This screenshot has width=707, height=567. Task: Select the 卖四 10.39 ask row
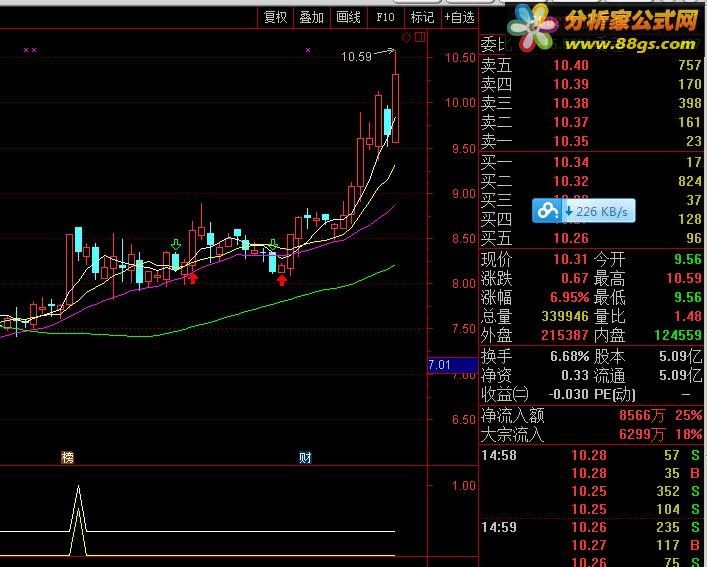point(591,84)
